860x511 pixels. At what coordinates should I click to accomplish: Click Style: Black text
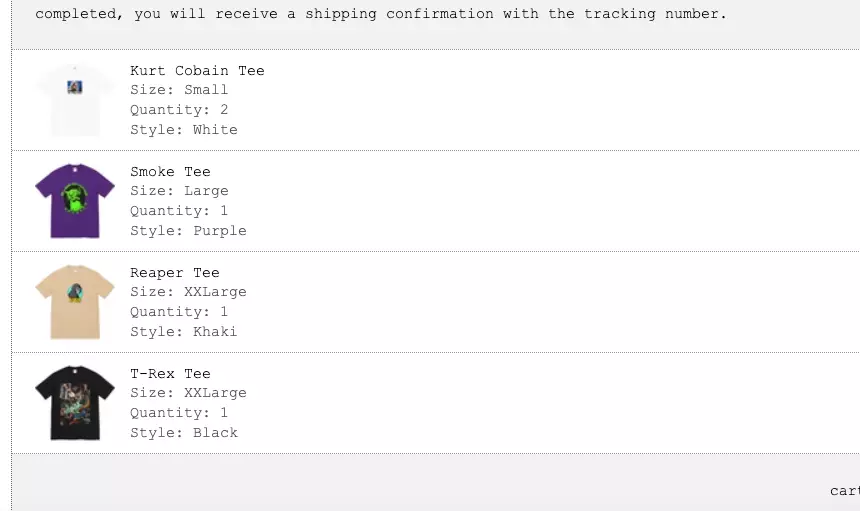click(x=184, y=433)
